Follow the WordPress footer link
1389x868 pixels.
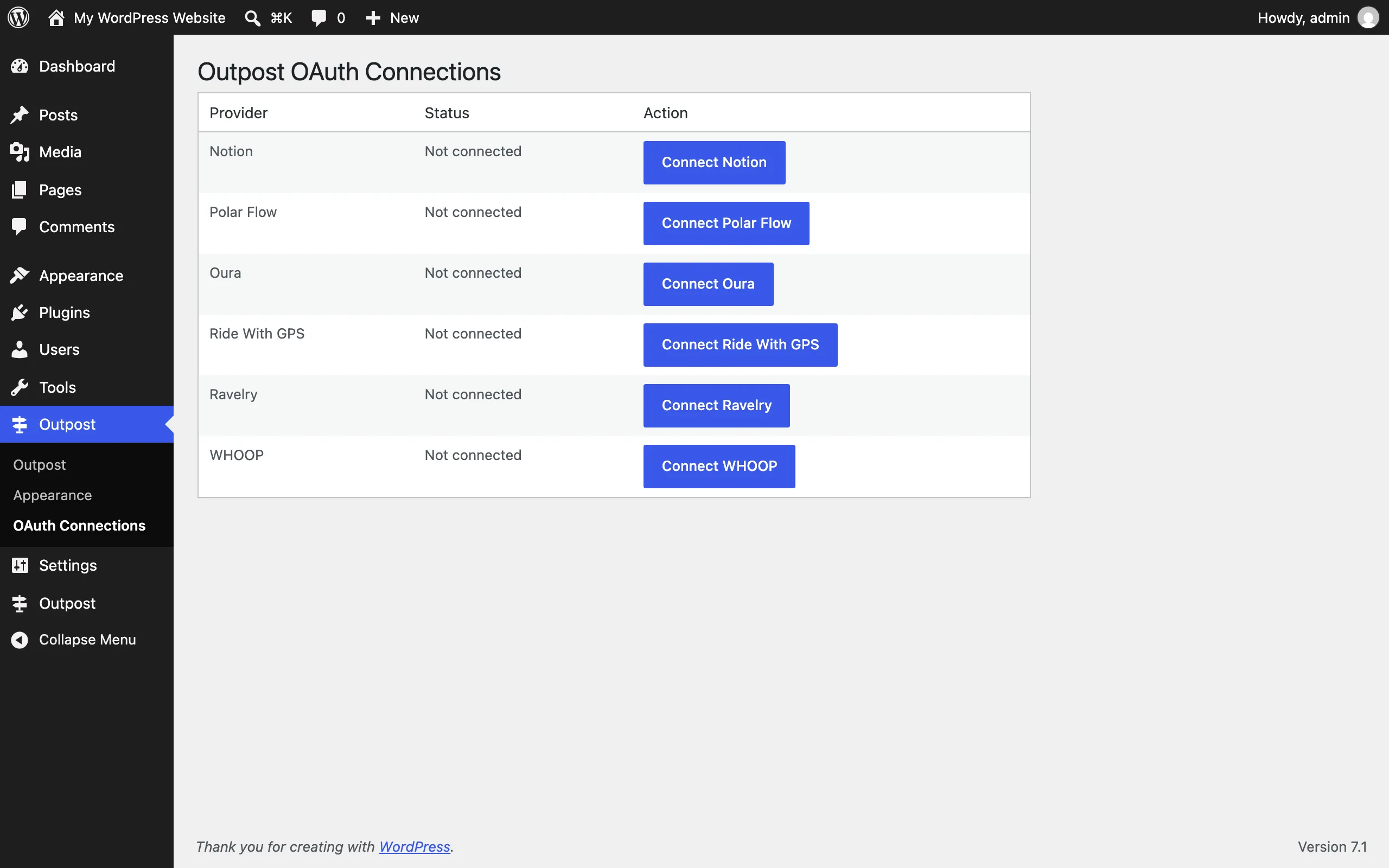415,847
